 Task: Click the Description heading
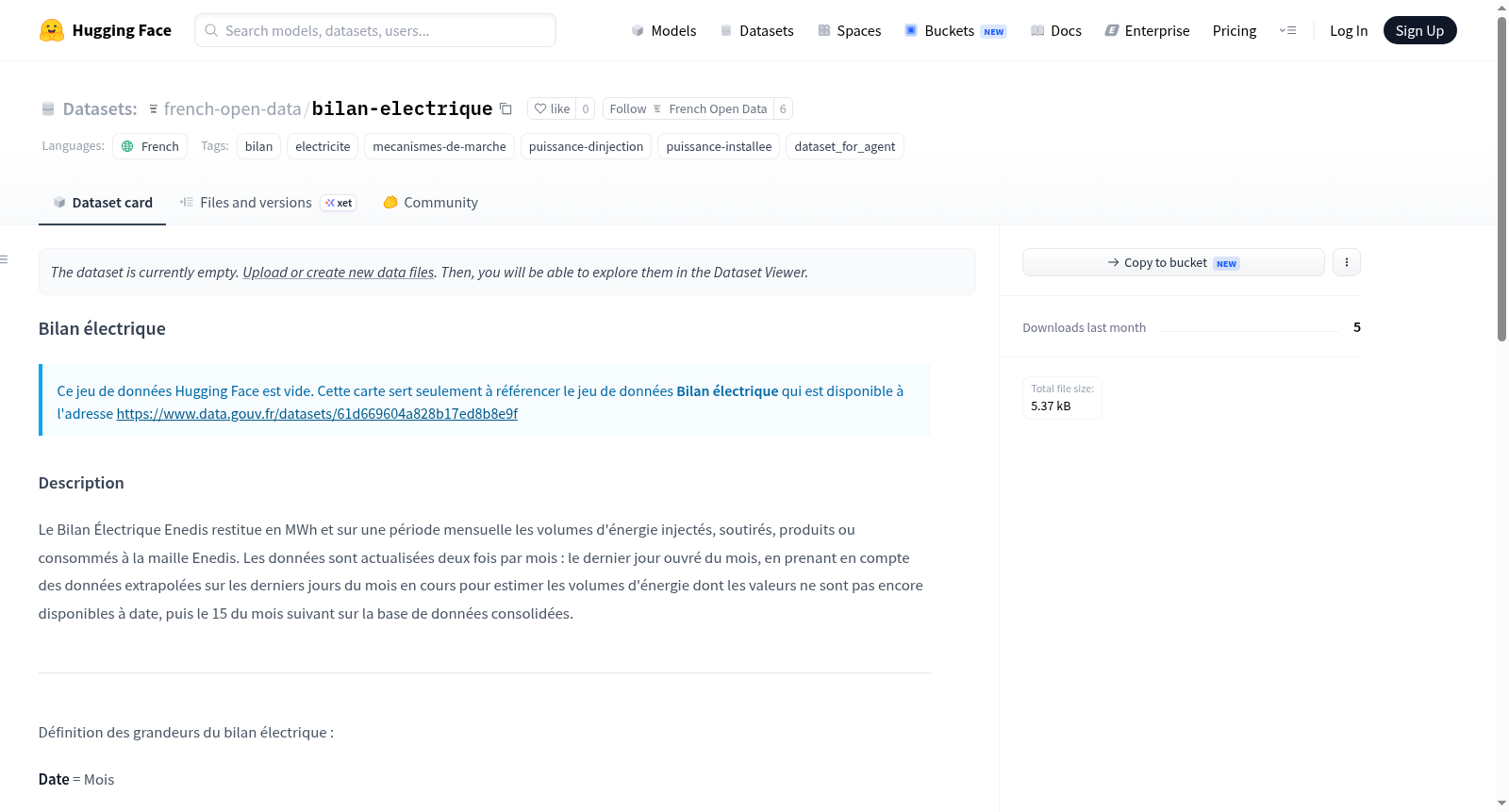point(81,483)
